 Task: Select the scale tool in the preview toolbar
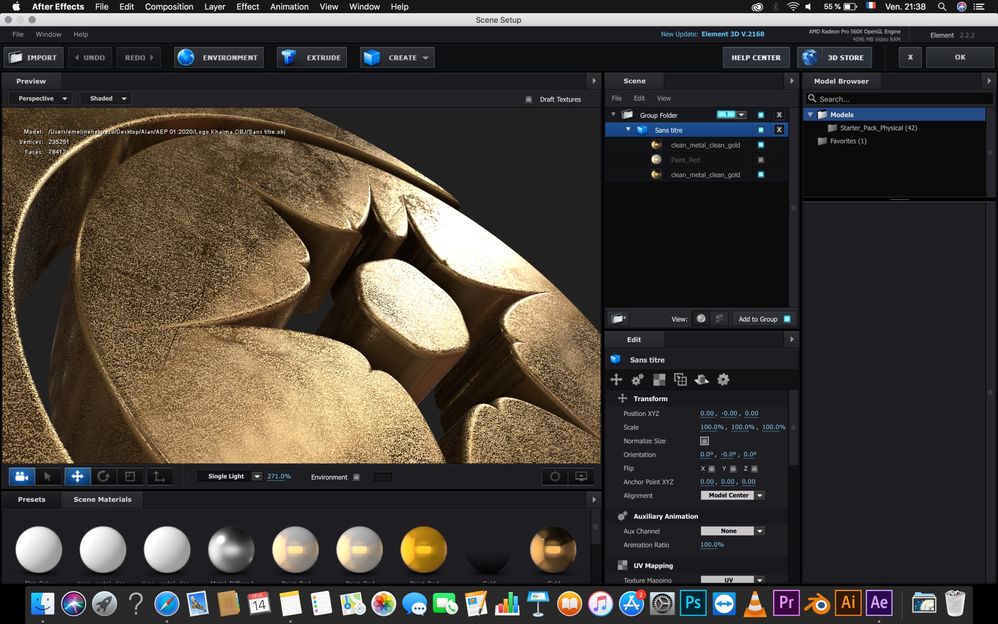pos(130,476)
